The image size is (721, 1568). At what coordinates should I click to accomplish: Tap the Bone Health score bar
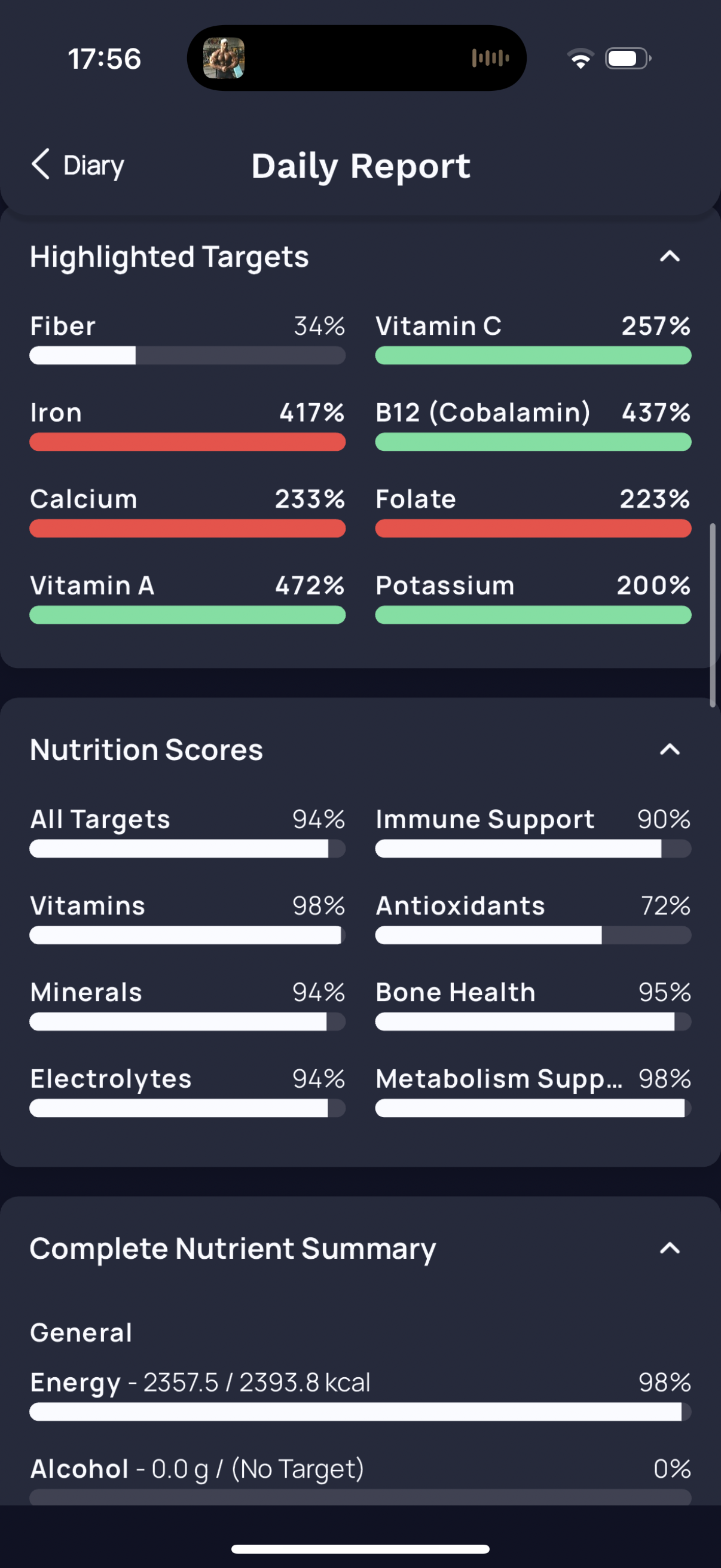533,1021
